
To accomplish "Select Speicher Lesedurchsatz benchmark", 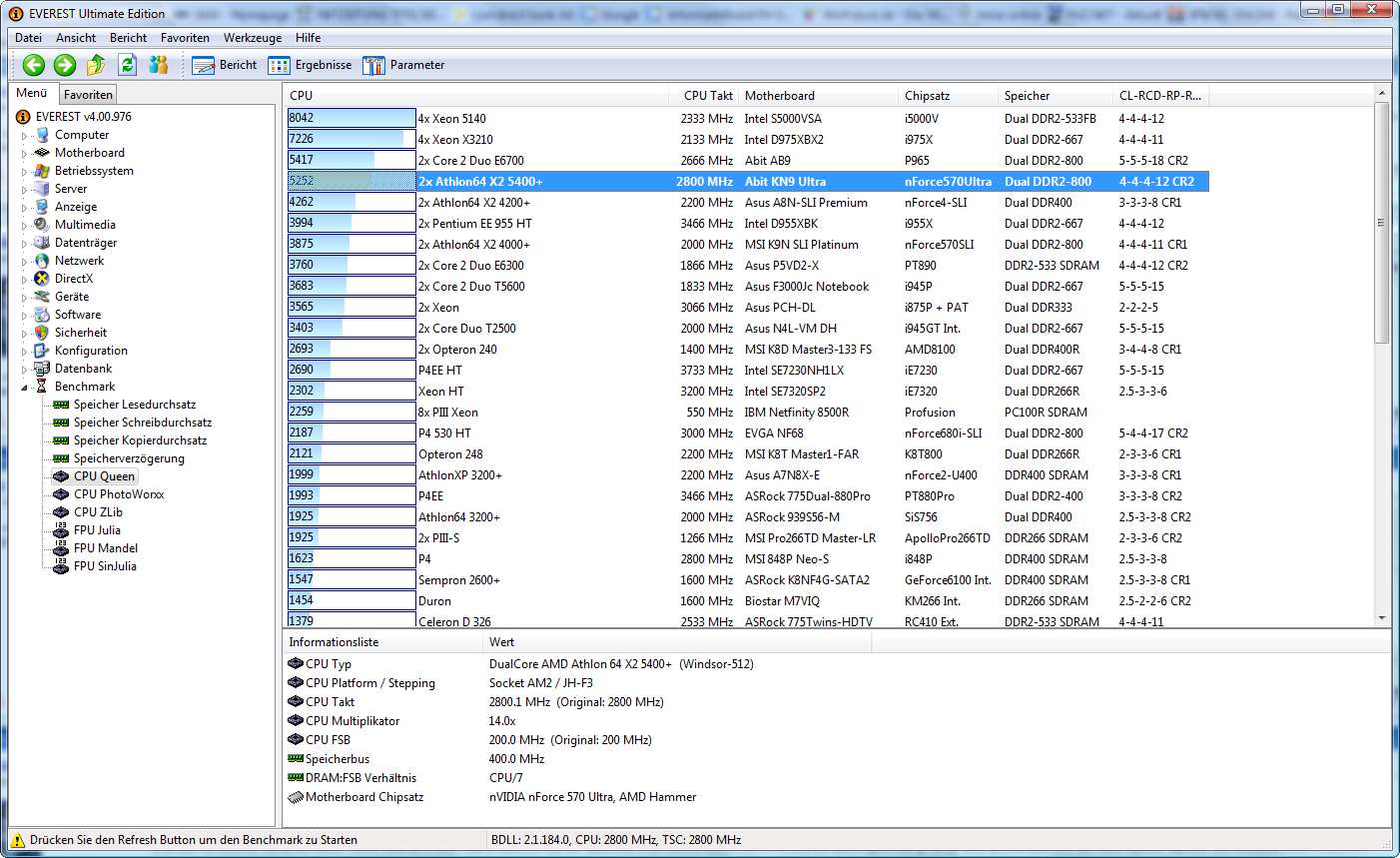I will (x=135, y=405).
